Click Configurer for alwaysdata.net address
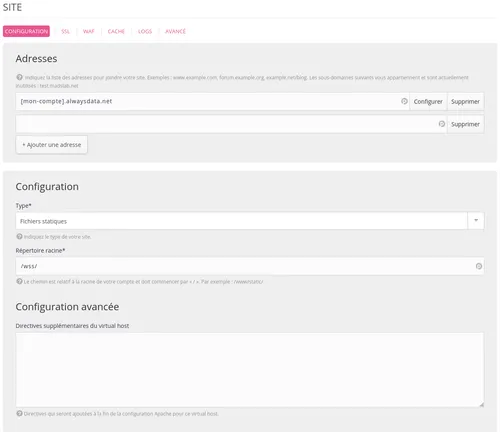 pos(428,101)
